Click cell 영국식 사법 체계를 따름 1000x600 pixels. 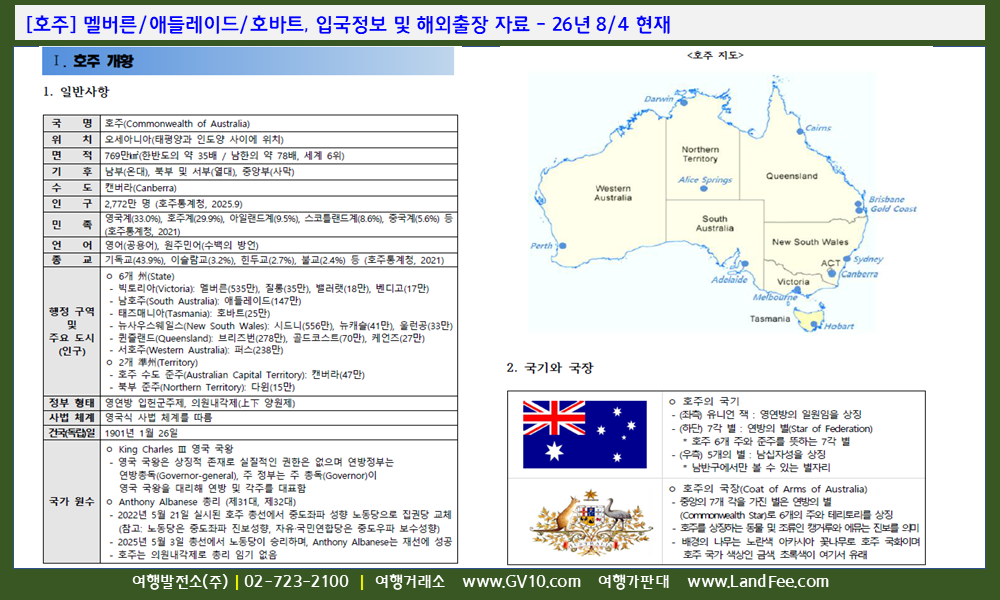(279, 418)
